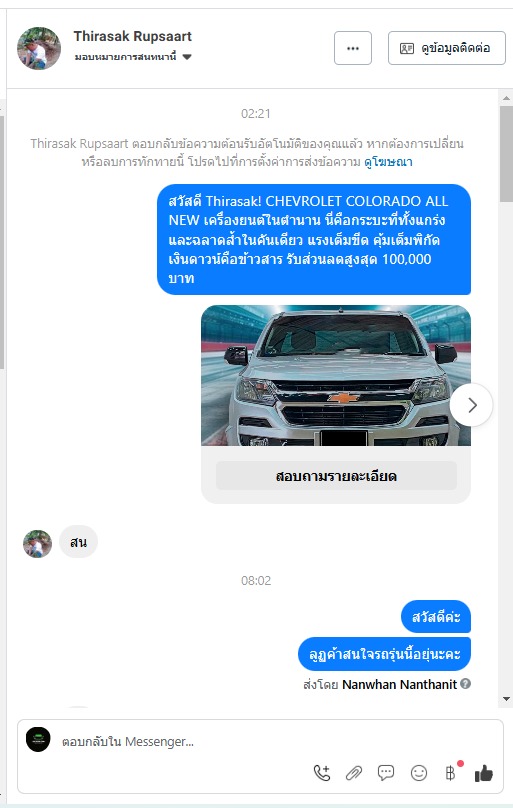This screenshot has height=808, width=513.
Task: Click help icon beside Nanwhan Nanthanit
Action: pos(466,684)
